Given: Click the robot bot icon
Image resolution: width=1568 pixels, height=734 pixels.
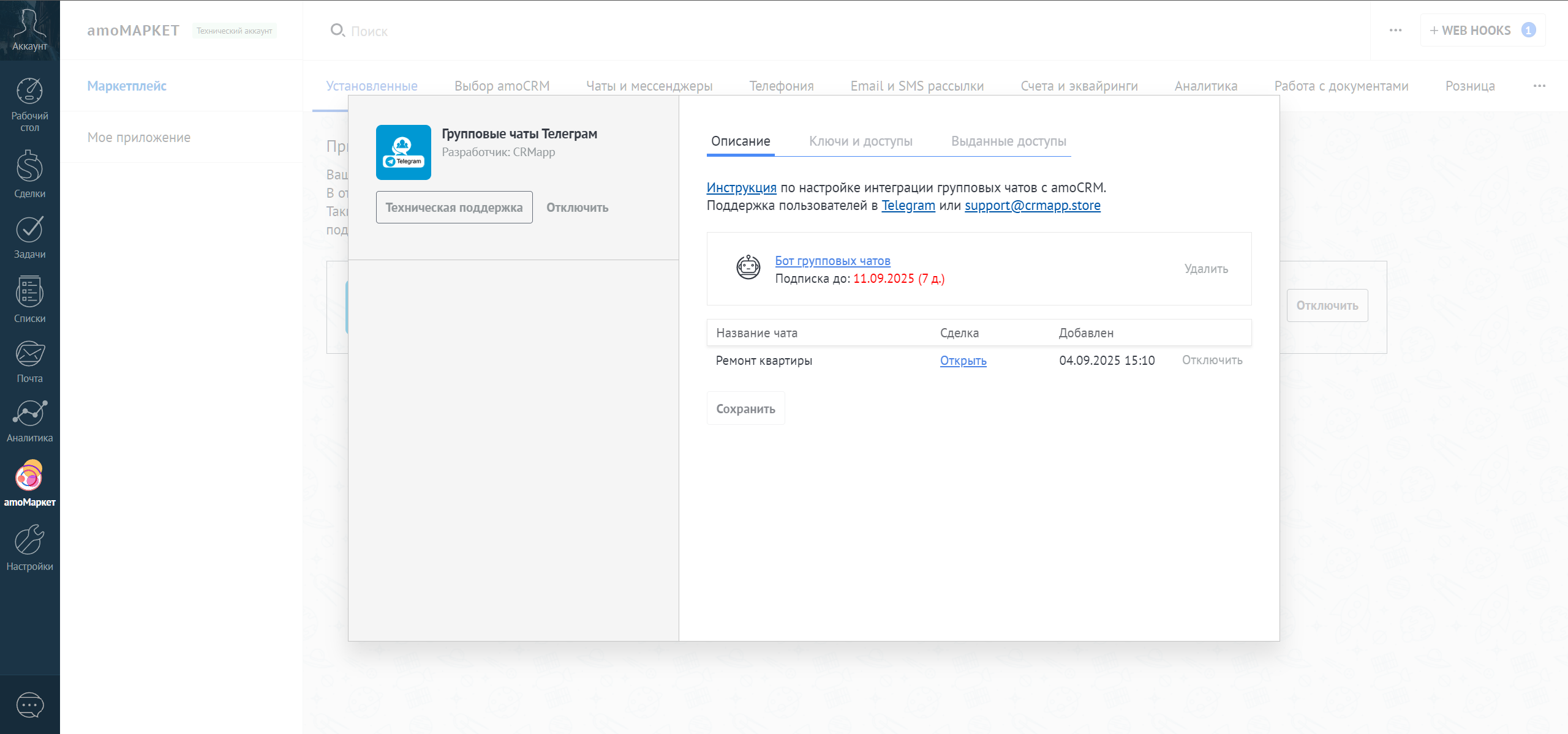Looking at the screenshot, I should 748,268.
